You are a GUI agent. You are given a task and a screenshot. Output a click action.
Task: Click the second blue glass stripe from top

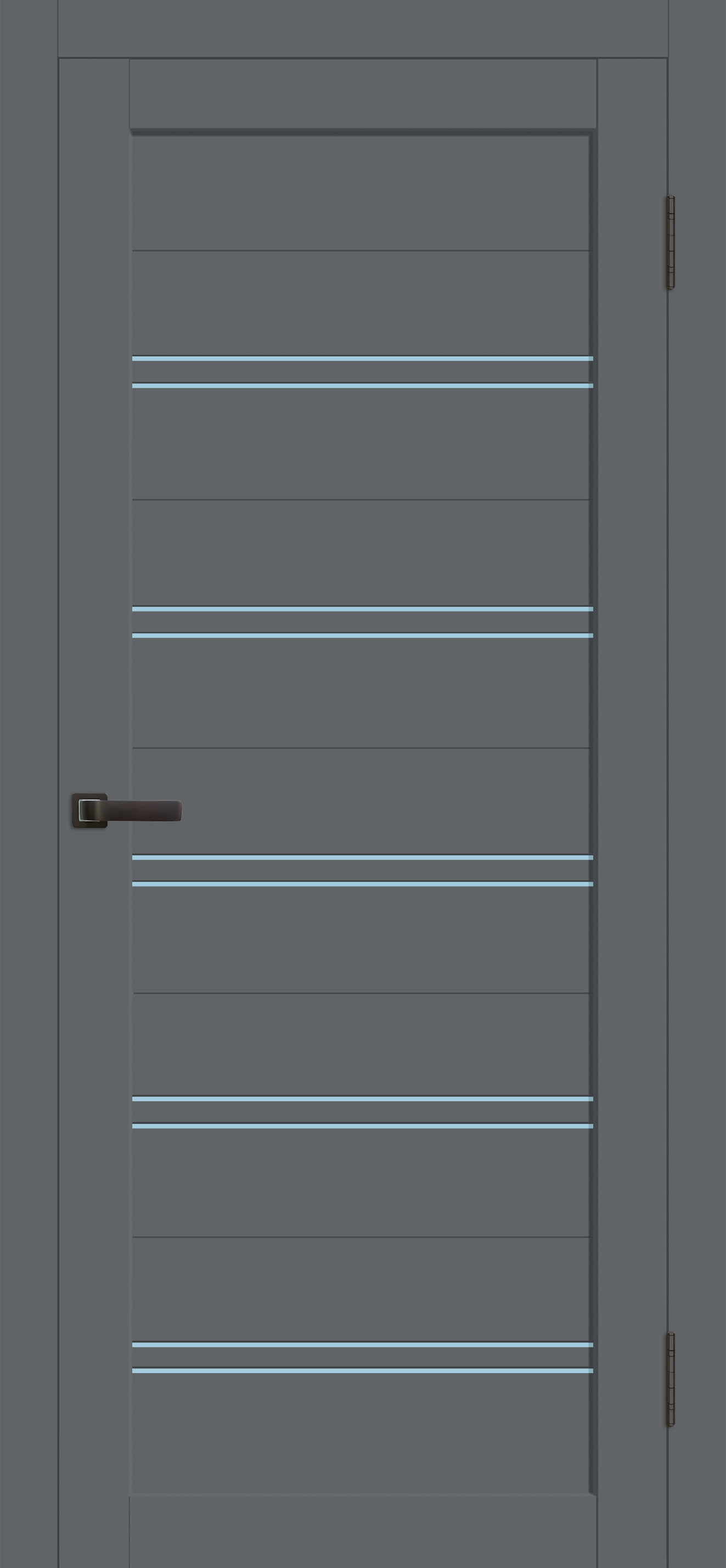point(362,385)
